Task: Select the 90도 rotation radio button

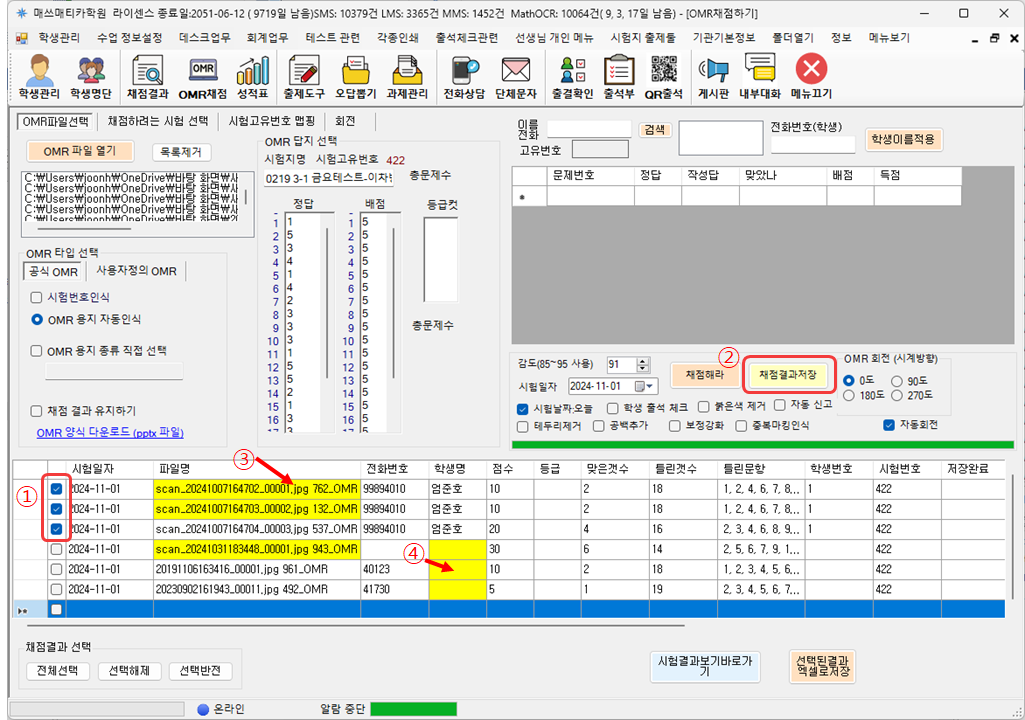Action: [x=898, y=381]
